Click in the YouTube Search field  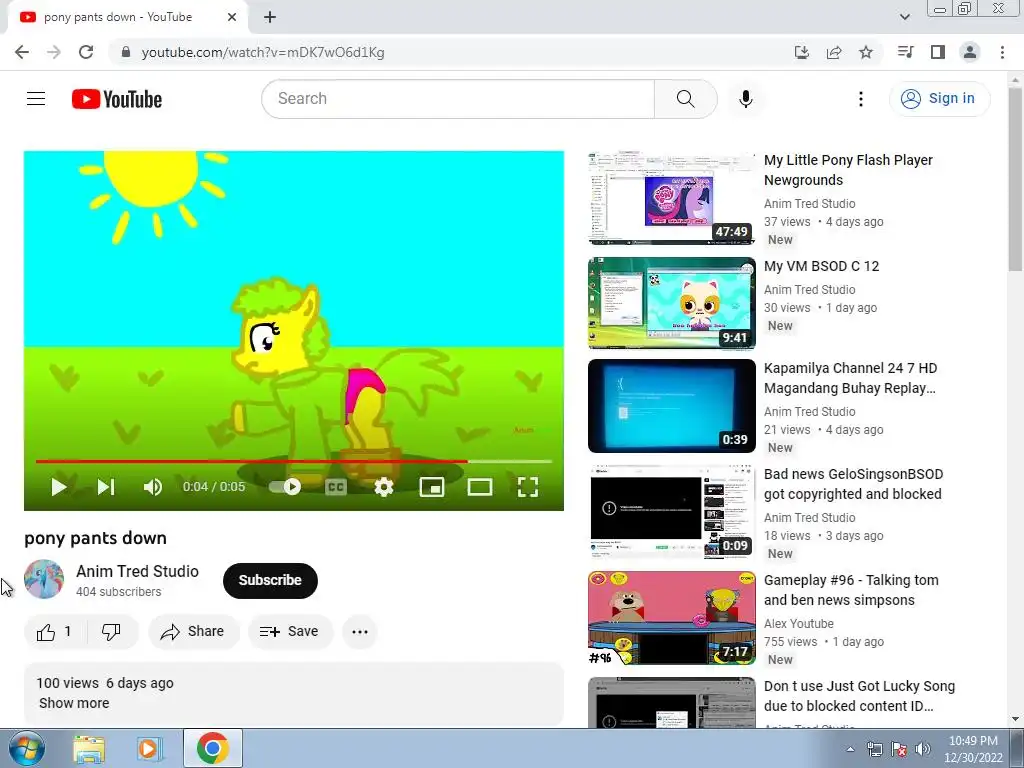pyautogui.click(x=458, y=99)
